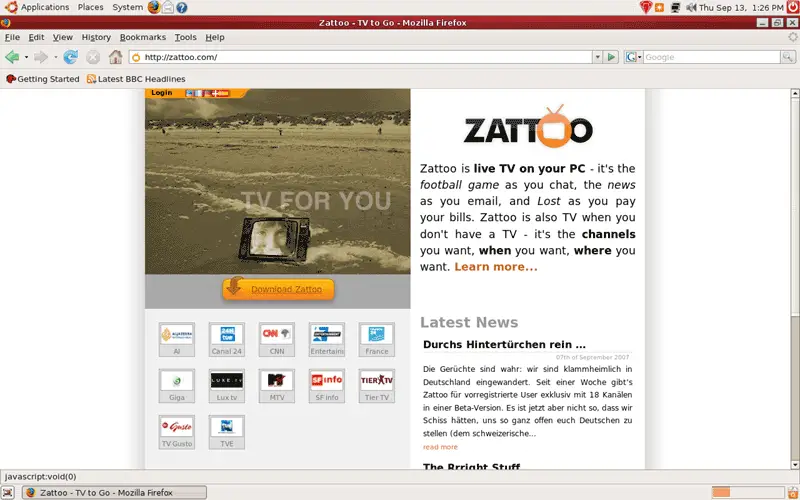This screenshot has width=800, height=500.
Task: Open the Getting Started bookmark
Action: [x=42, y=79]
